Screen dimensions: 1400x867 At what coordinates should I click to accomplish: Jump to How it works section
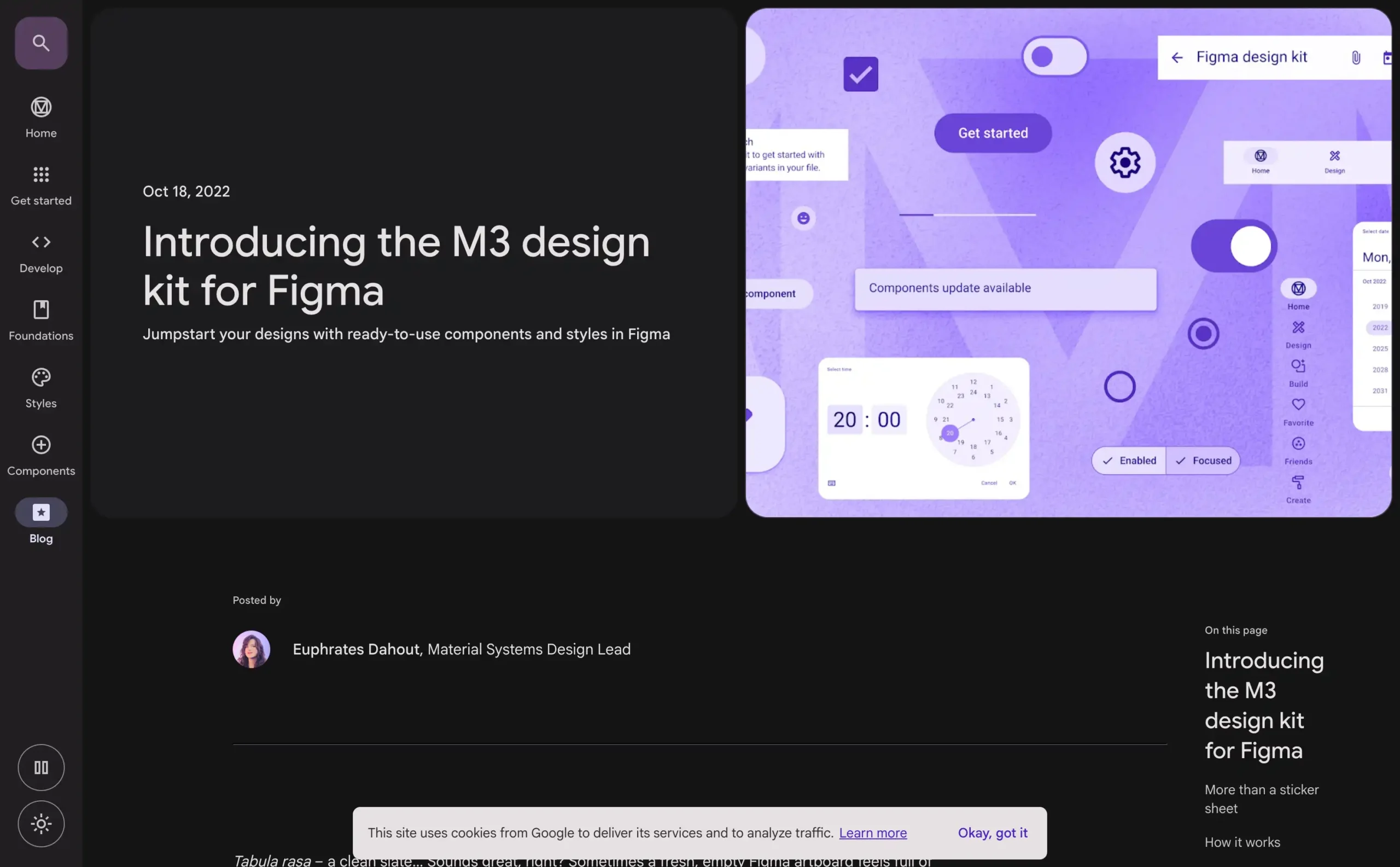1242,842
